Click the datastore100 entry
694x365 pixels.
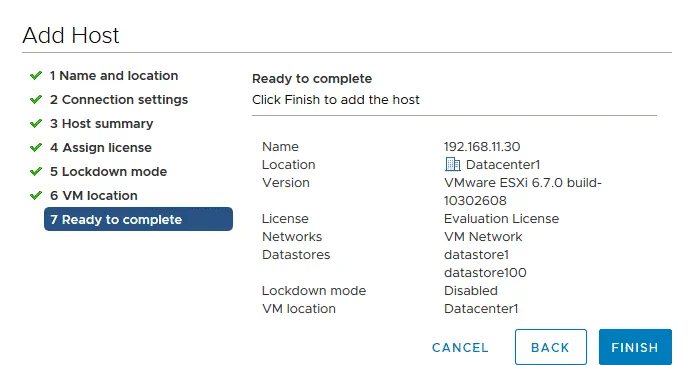485,273
